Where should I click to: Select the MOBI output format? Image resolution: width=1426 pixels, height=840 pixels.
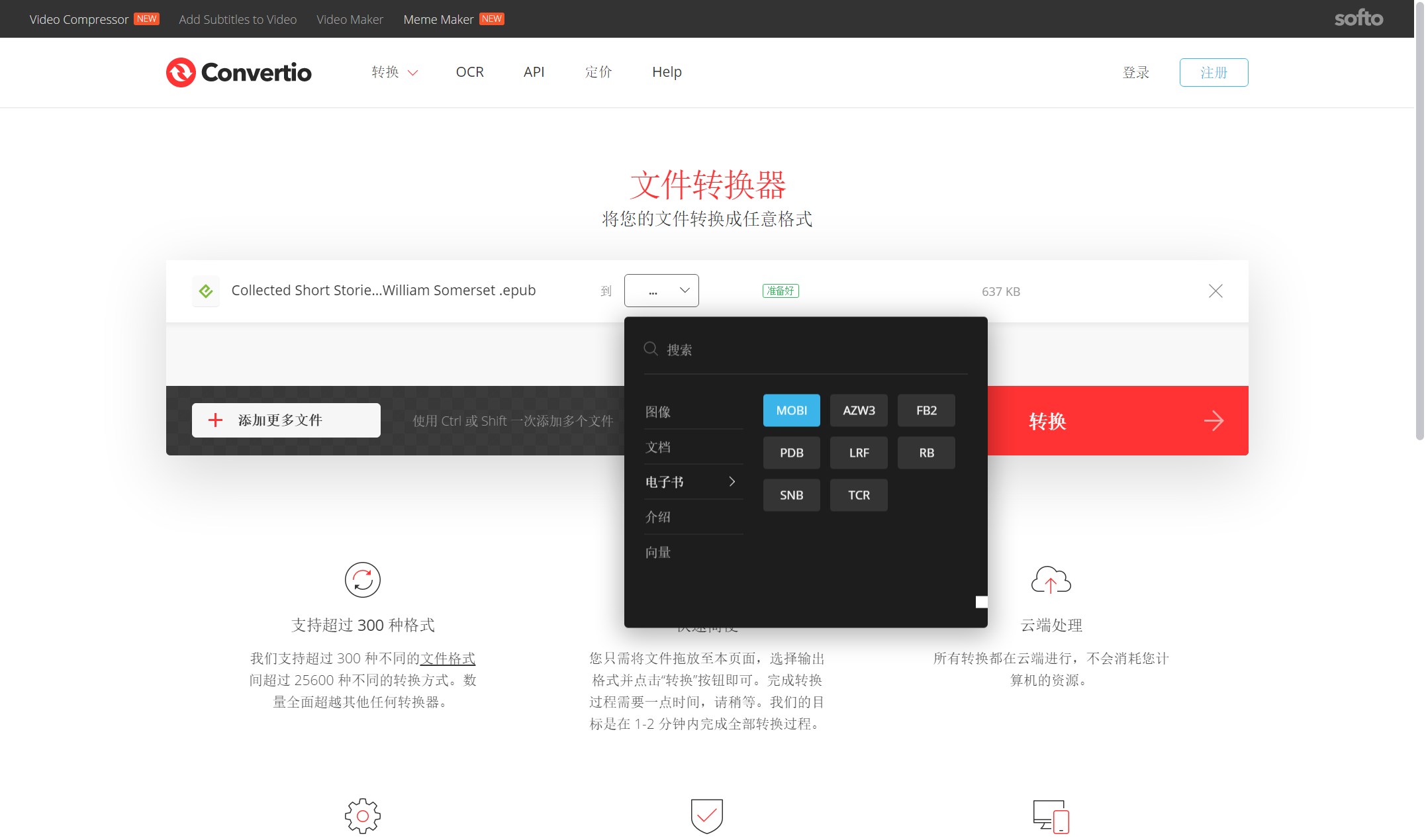point(791,410)
